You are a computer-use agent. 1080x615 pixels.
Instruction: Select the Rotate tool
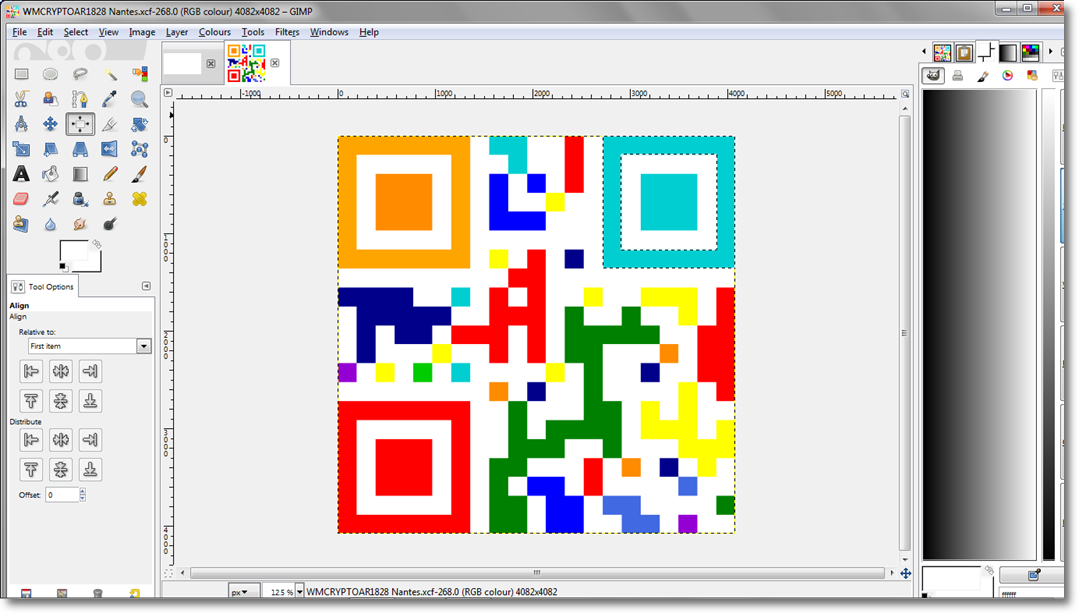click(x=139, y=124)
